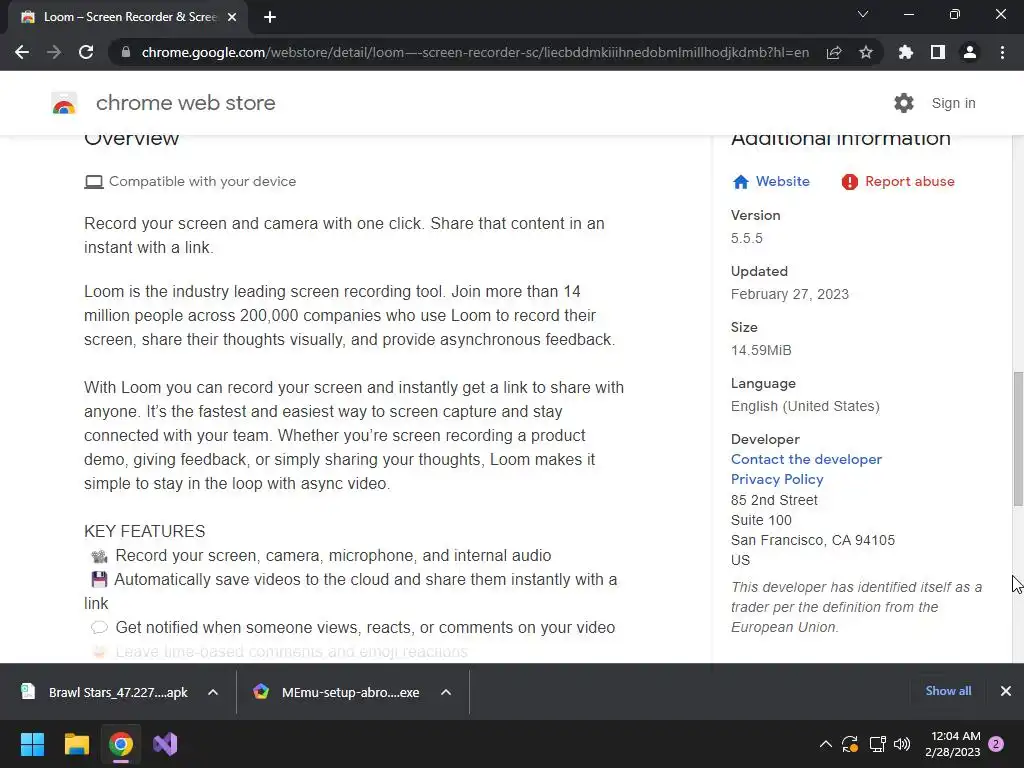Image resolution: width=1024 pixels, height=768 pixels.
Task: Click the chrome web store title
Action: (185, 103)
